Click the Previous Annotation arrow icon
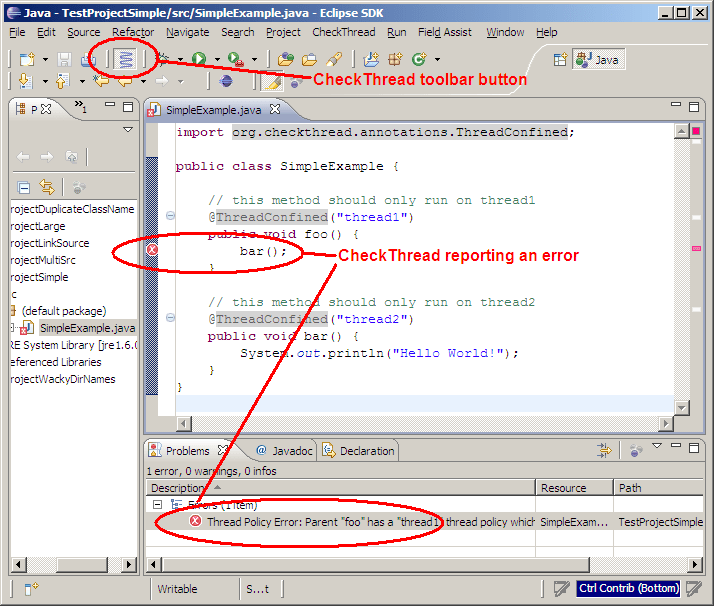Image resolution: width=714 pixels, height=606 pixels. click(62, 81)
